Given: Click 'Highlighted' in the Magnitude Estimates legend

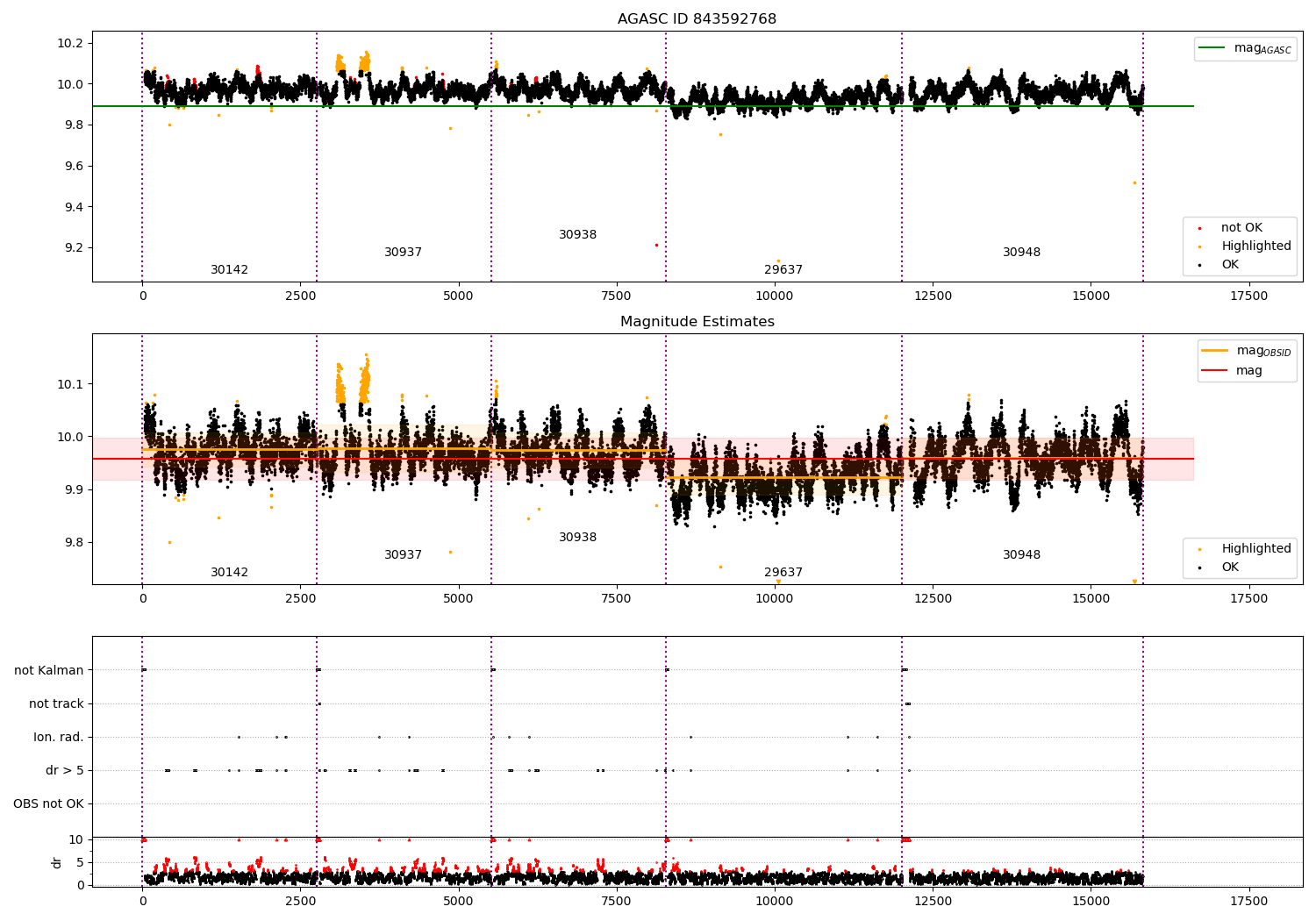Looking at the screenshot, I should [1255, 548].
